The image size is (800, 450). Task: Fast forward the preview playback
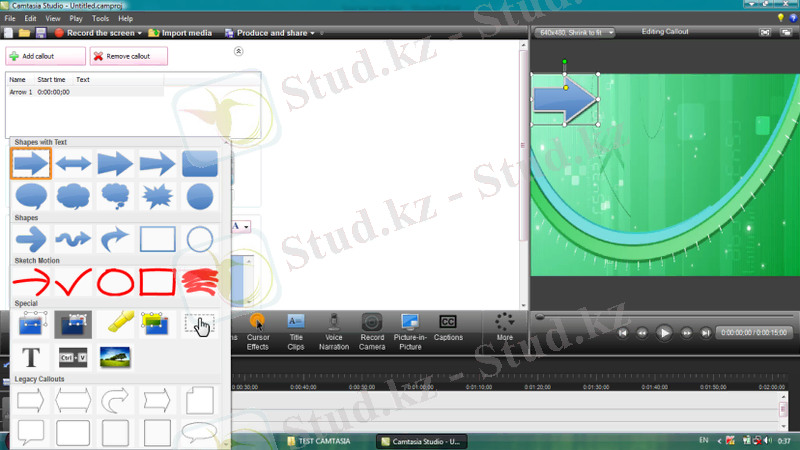click(687, 333)
